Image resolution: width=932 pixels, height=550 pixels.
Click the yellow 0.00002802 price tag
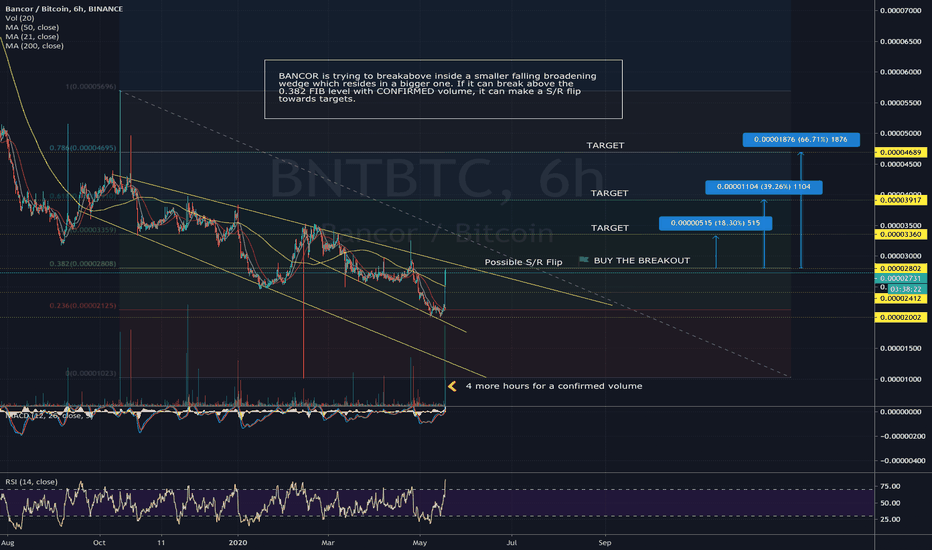[x=900, y=269]
